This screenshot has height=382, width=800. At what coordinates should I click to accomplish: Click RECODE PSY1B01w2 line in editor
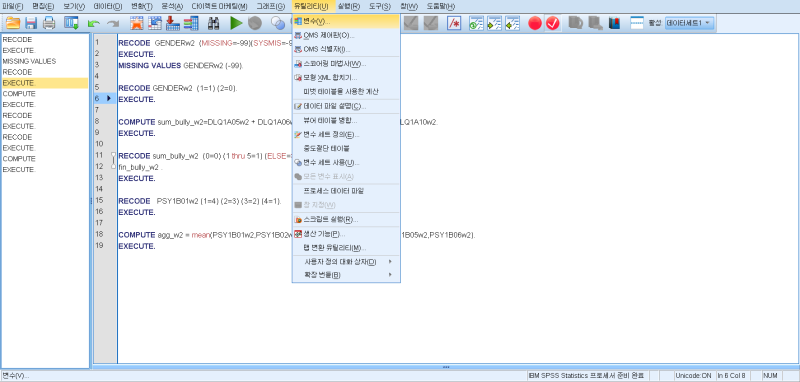tap(200, 201)
